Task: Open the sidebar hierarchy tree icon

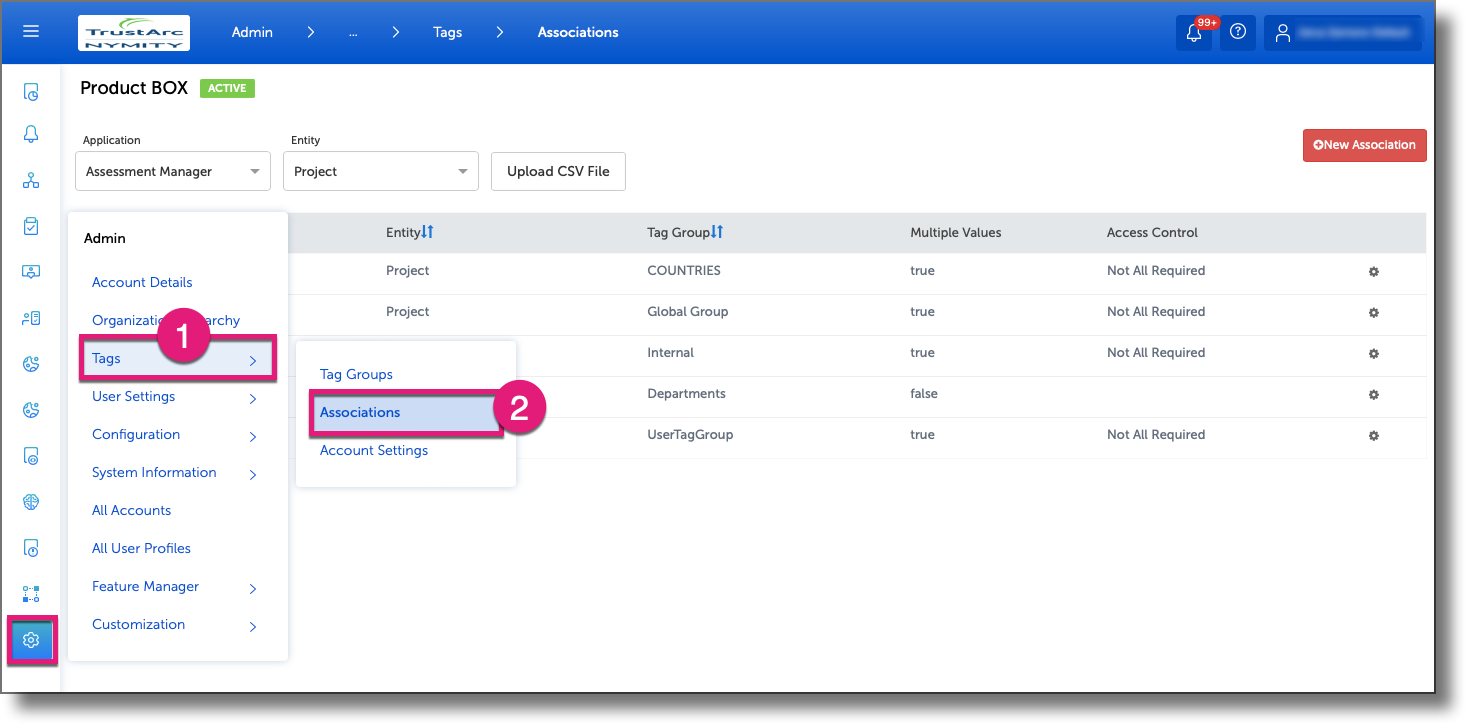Action: 31,181
